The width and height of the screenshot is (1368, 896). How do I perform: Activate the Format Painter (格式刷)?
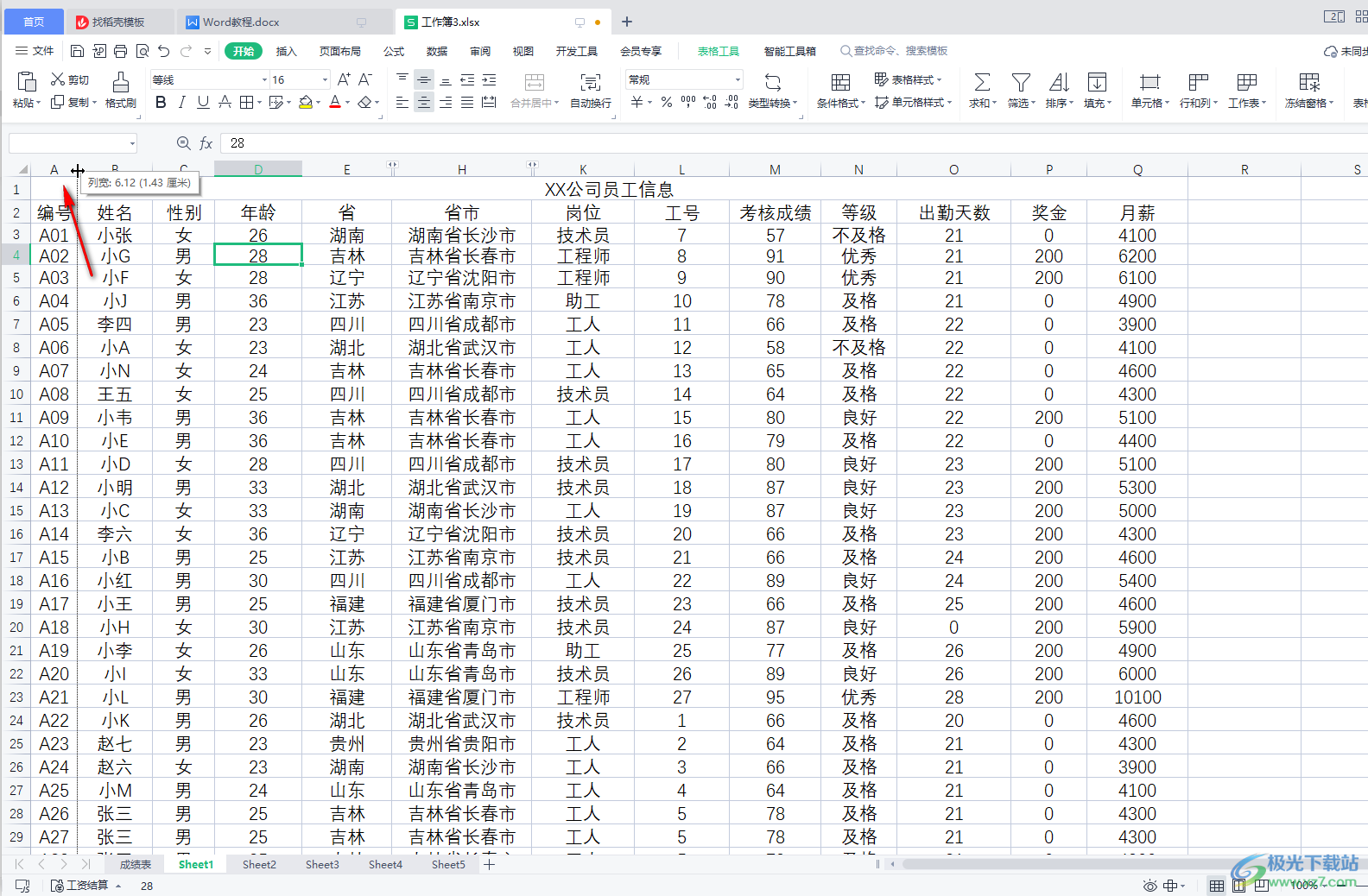point(121,90)
